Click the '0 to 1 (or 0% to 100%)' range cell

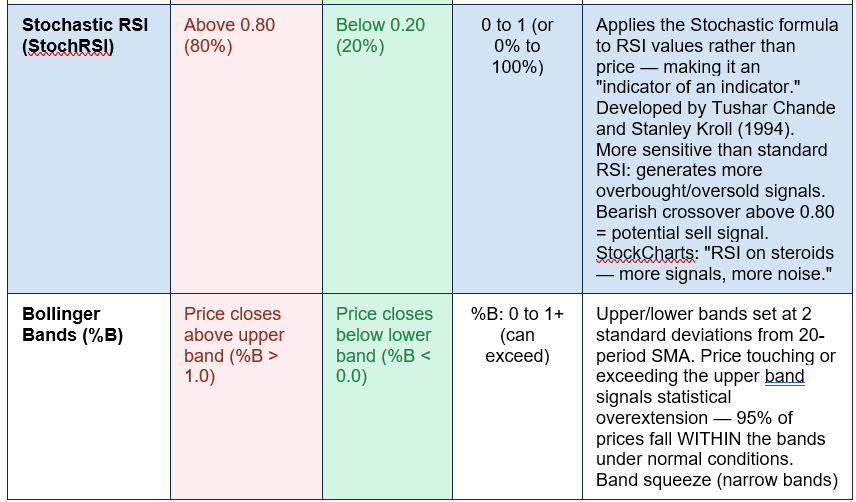(517, 46)
